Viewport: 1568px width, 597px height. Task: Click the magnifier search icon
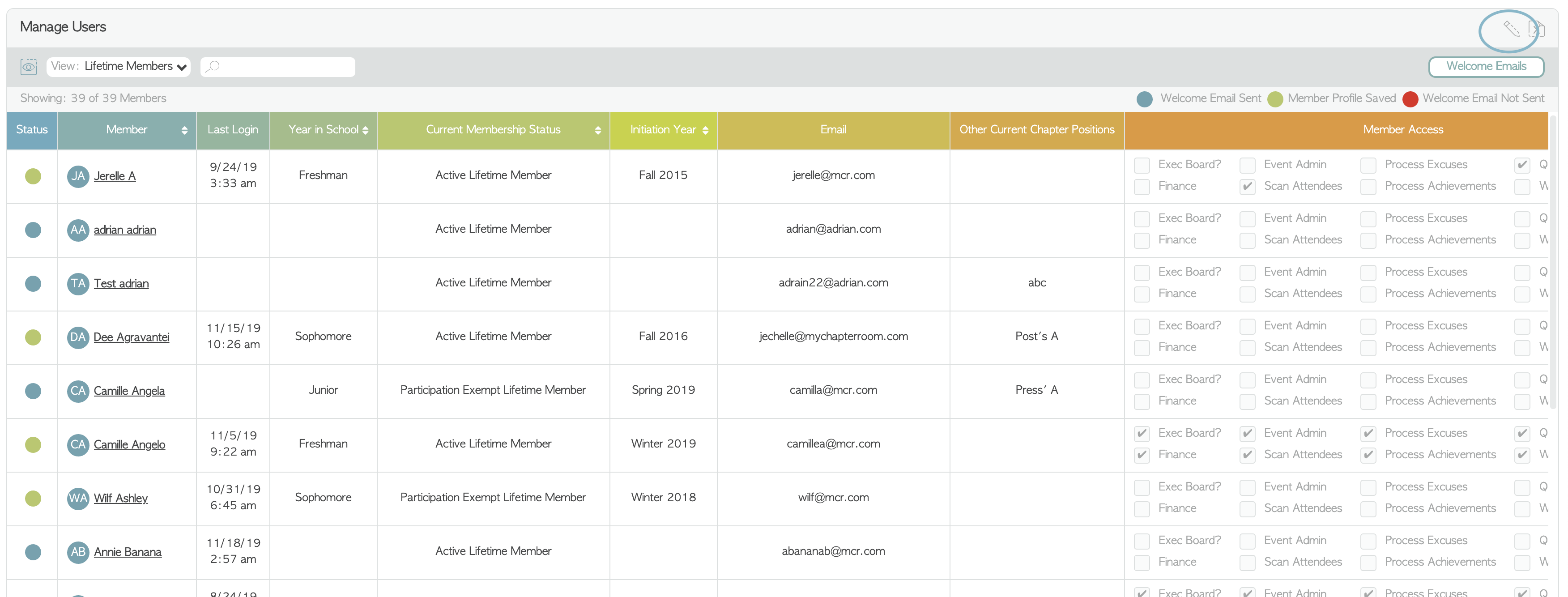point(213,66)
